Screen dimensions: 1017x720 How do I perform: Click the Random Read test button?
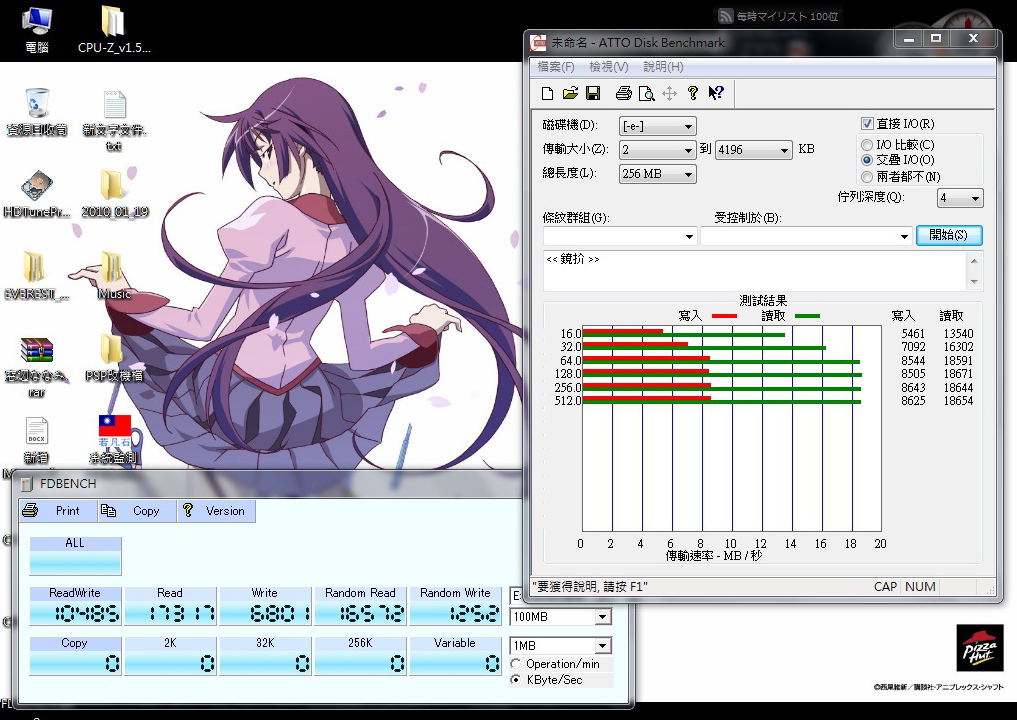point(360,606)
